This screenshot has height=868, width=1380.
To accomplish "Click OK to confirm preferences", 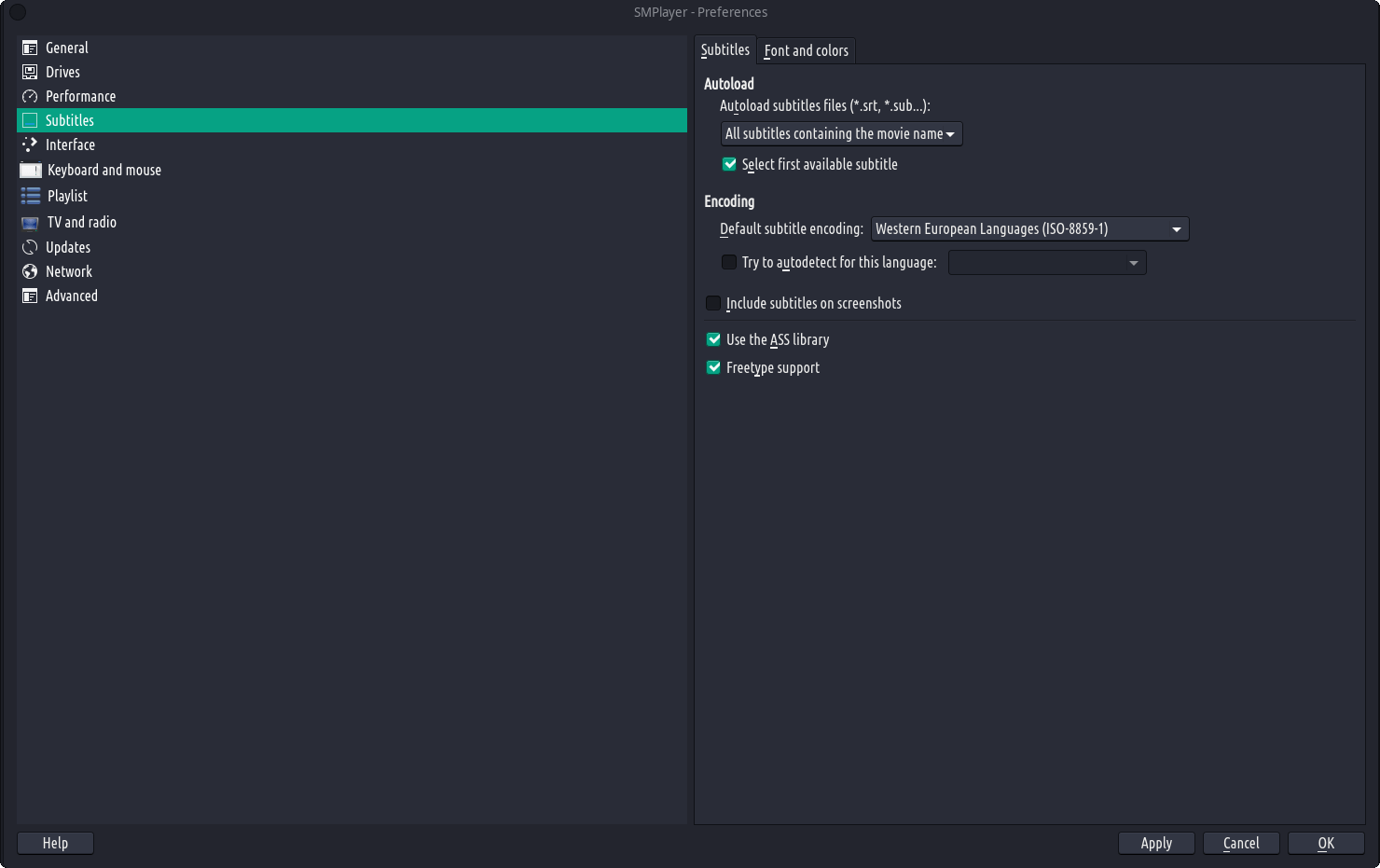I will coord(1326,843).
